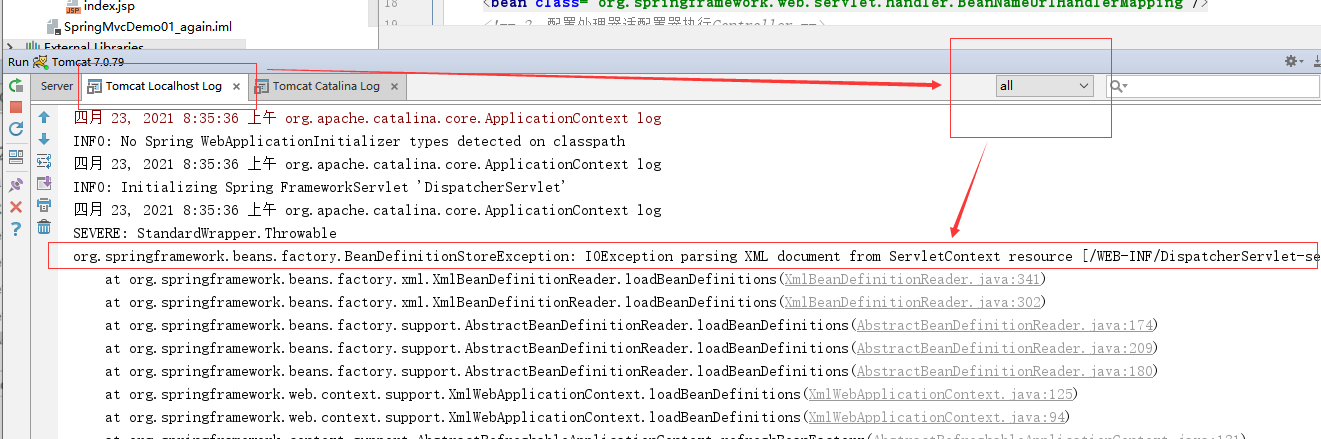
Task: Click the Update application refresh icon
Action: pyautogui.click(x=16, y=129)
